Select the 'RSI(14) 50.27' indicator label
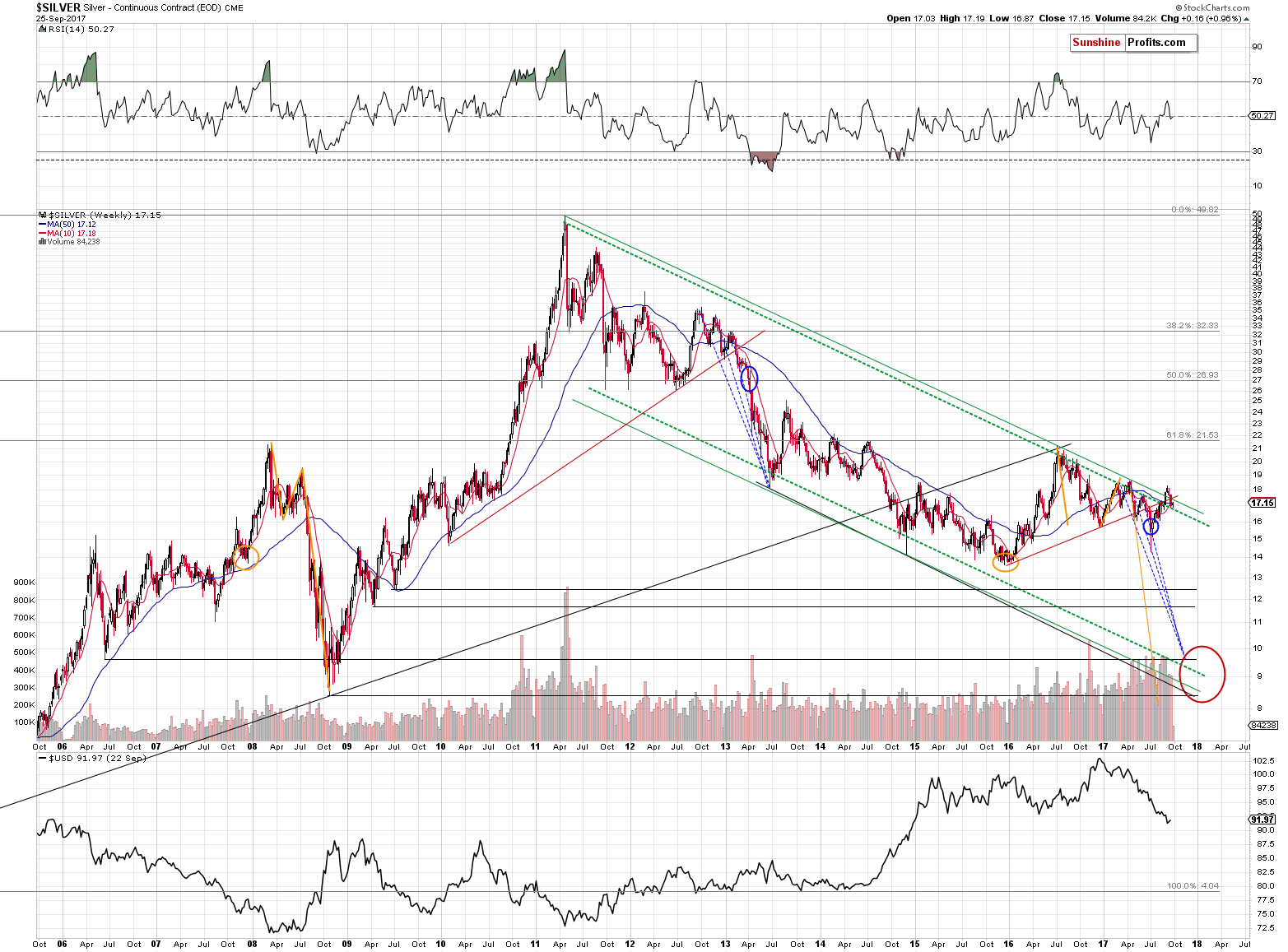Image resolution: width=1288 pixels, height=952 pixels. point(76,29)
